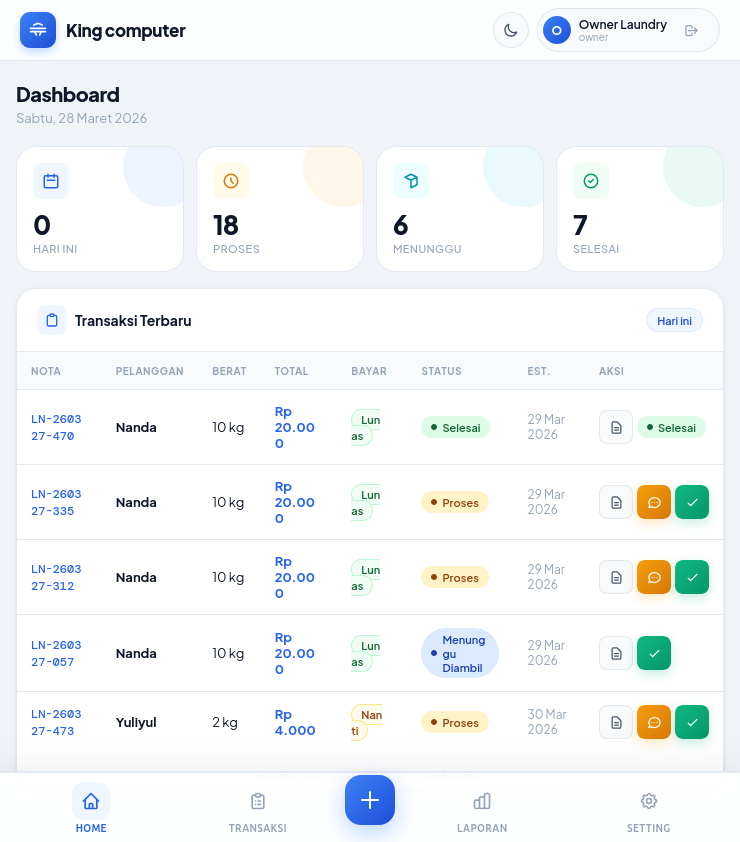Click Selesai status badge for LN-260327-470

pyautogui.click(x=455, y=427)
